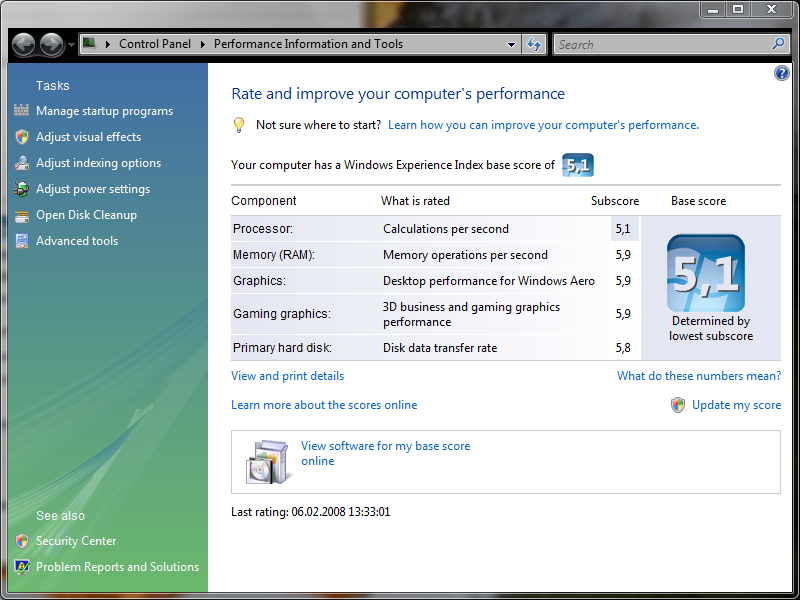Image resolution: width=800 pixels, height=600 pixels.
Task: Click Primary hard disk subscore 5,8
Action: 623,348
